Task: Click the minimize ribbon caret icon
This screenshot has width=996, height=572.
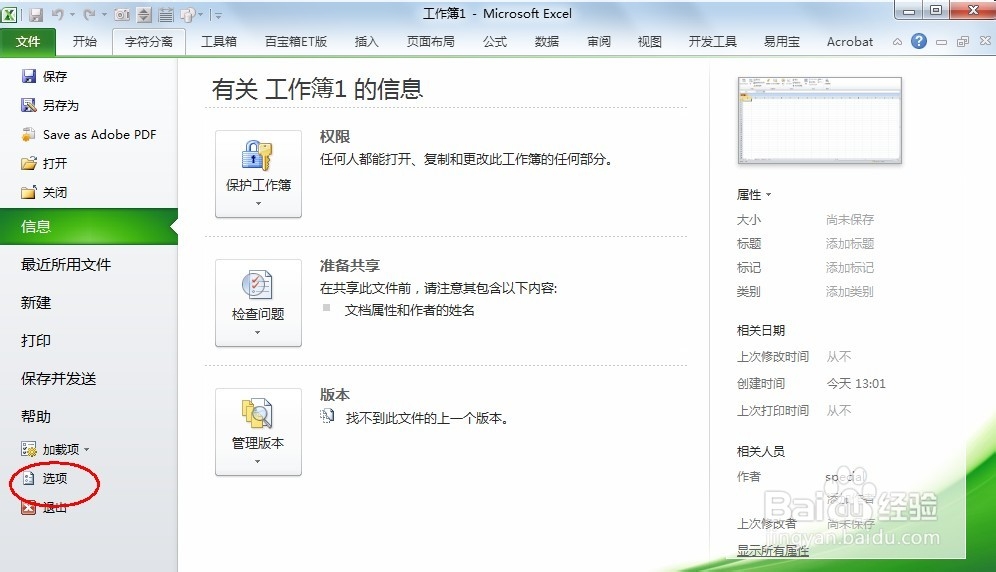Action: 897,42
